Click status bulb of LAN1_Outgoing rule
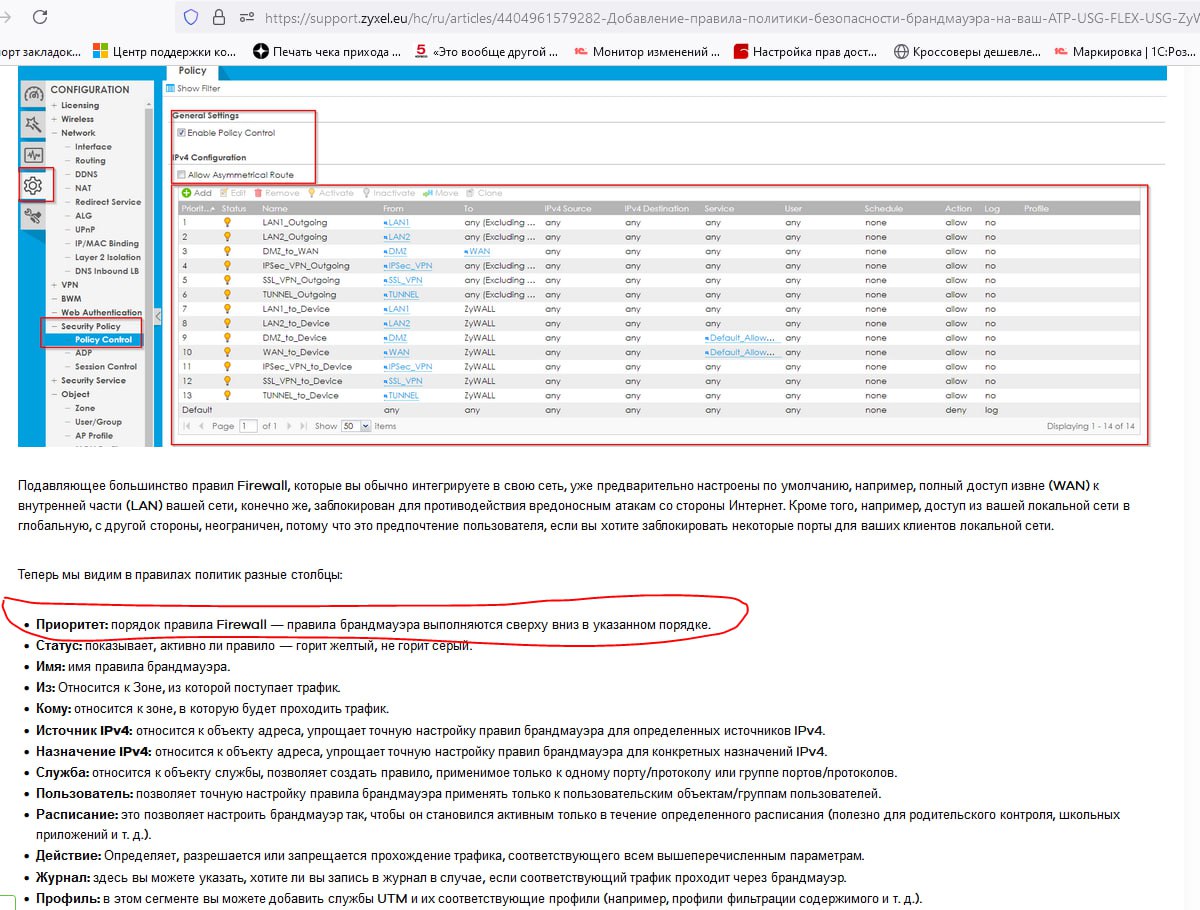Viewport: 1200px width, 910px height. click(227, 222)
